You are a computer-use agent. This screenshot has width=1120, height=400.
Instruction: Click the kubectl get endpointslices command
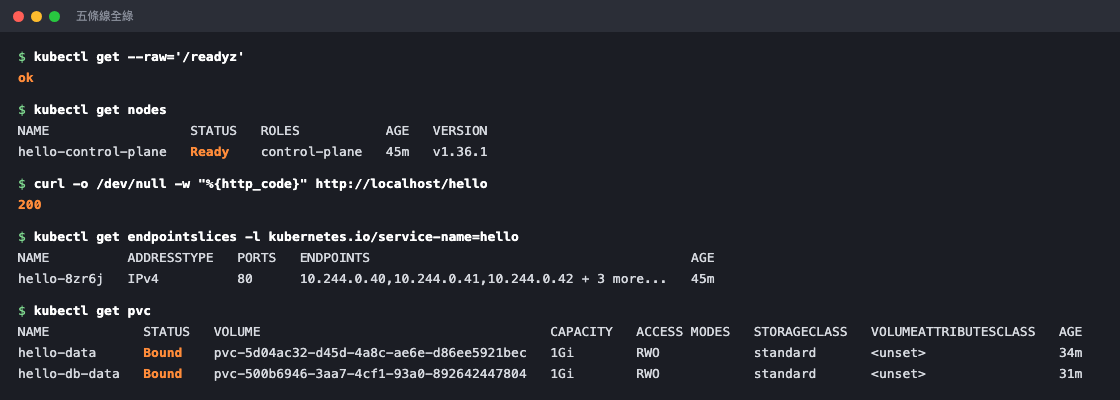276,236
